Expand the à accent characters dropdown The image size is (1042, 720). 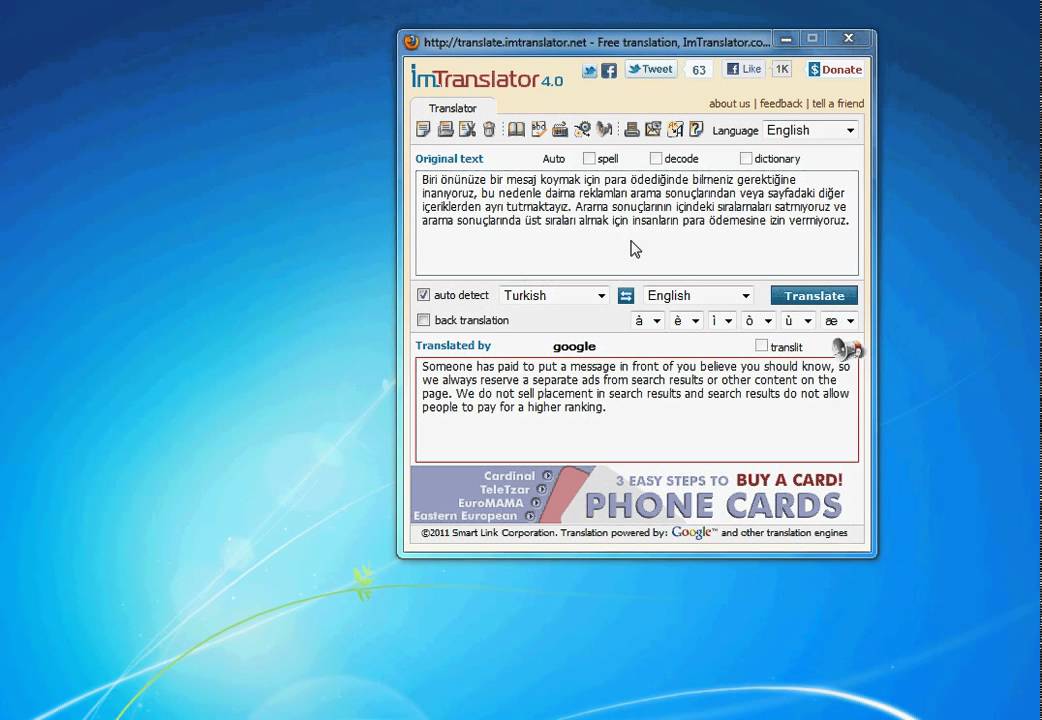(647, 321)
